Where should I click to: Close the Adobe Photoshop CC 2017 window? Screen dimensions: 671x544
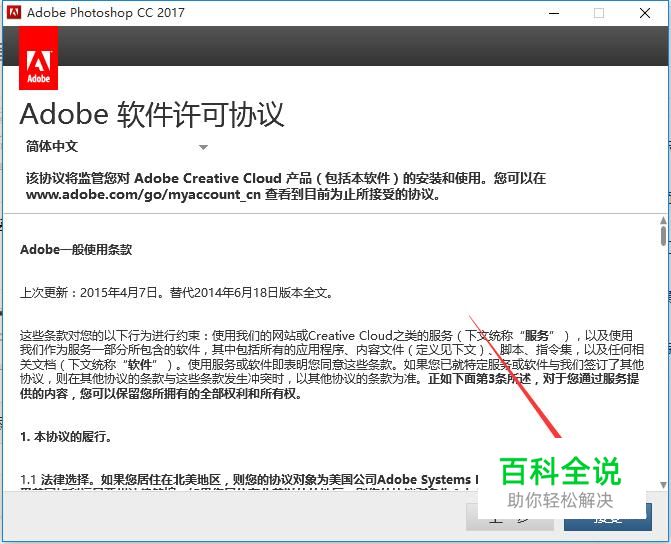coord(645,13)
